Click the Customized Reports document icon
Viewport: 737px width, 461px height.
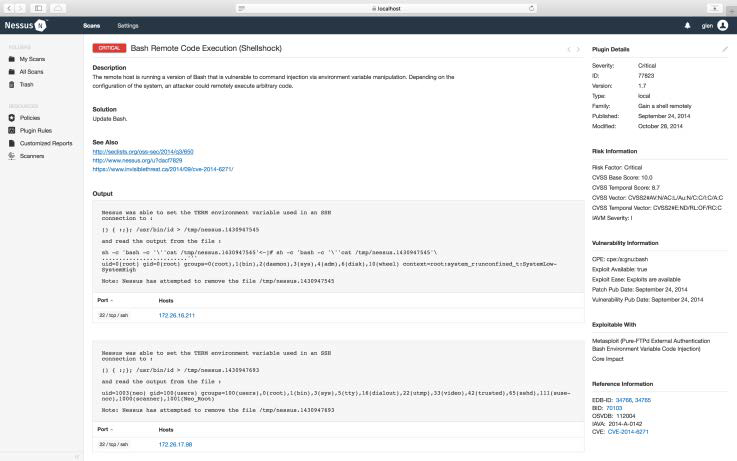coord(12,143)
